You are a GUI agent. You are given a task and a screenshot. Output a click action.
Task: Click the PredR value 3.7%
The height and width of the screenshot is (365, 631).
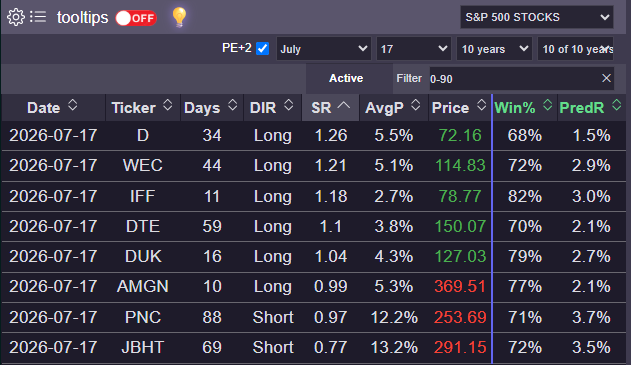tap(591, 318)
